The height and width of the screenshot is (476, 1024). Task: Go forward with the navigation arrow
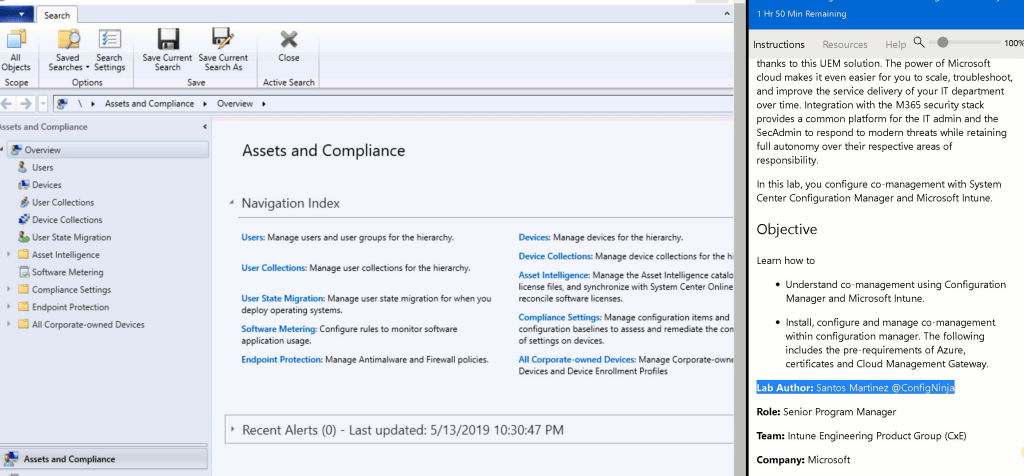(25, 104)
